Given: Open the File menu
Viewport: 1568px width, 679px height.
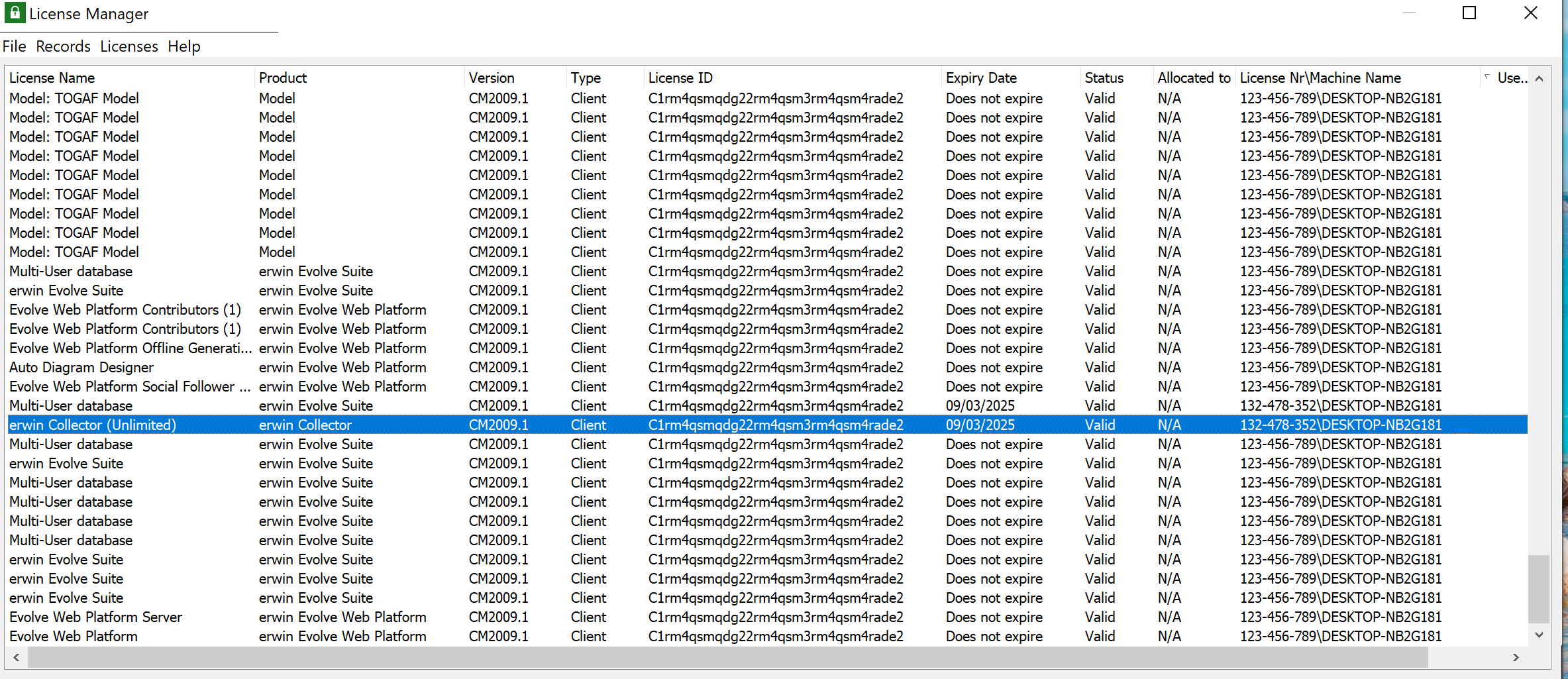Looking at the screenshot, I should point(14,46).
